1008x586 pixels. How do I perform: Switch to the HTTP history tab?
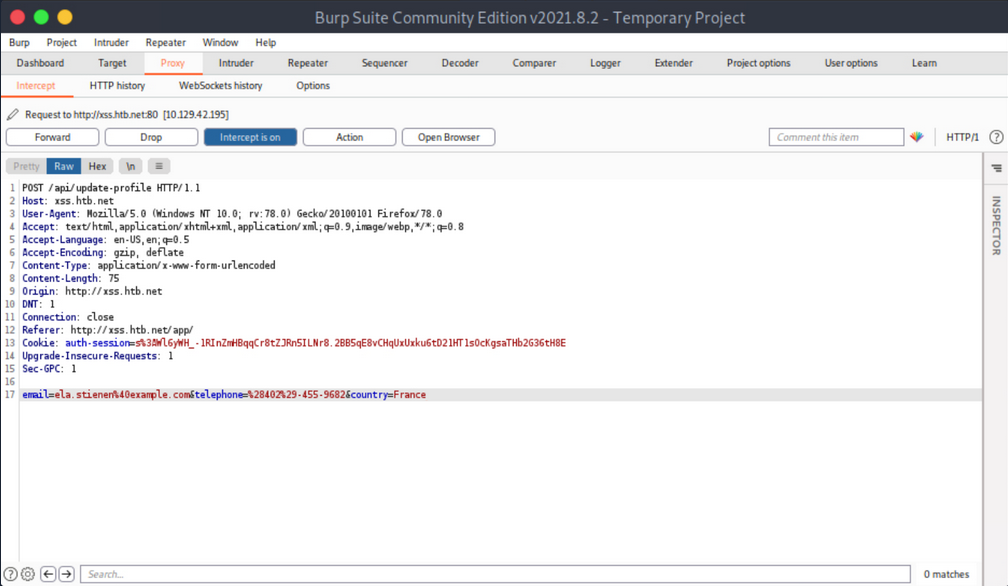coord(117,86)
